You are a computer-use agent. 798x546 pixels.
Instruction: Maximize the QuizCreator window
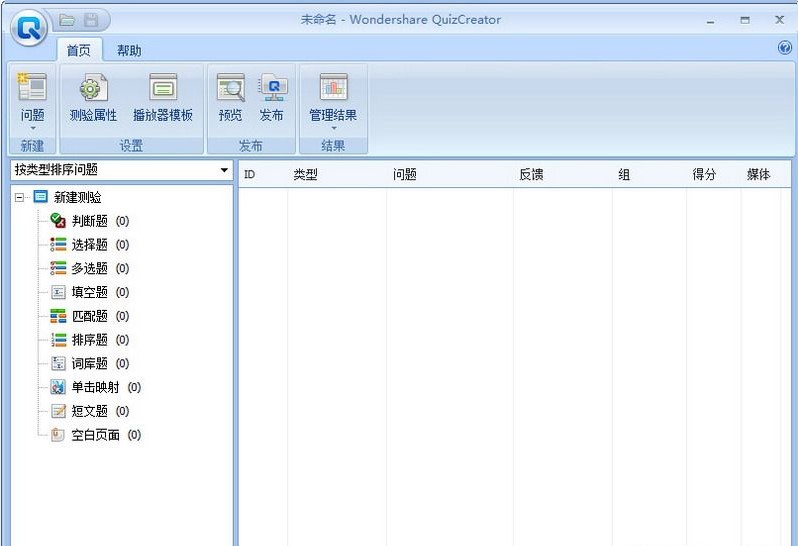[745, 20]
